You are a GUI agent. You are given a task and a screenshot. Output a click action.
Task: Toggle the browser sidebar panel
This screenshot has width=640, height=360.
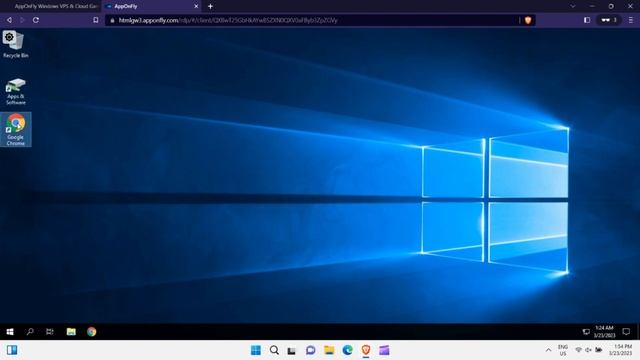coord(587,20)
